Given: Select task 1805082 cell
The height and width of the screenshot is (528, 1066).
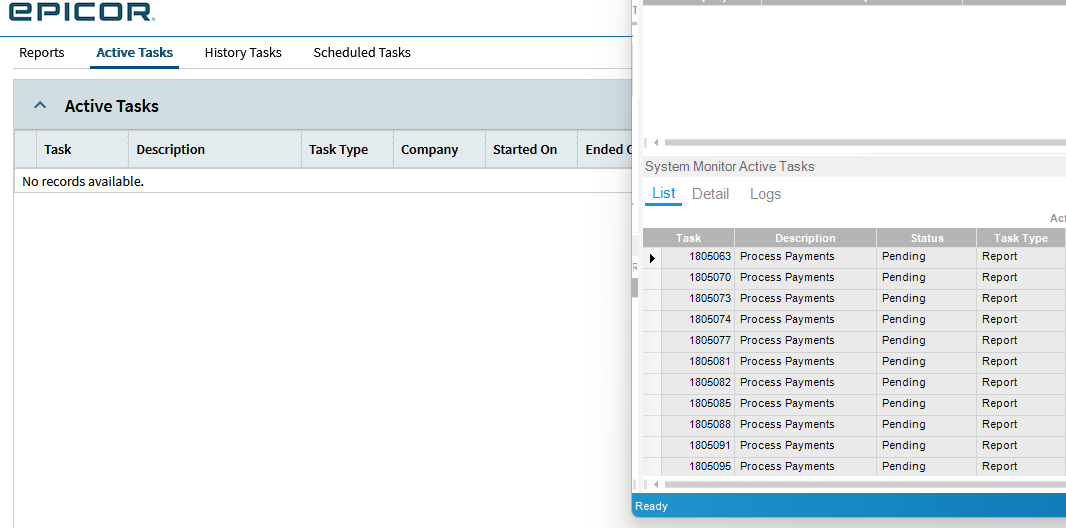Looking at the screenshot, I should click(698, 383).
